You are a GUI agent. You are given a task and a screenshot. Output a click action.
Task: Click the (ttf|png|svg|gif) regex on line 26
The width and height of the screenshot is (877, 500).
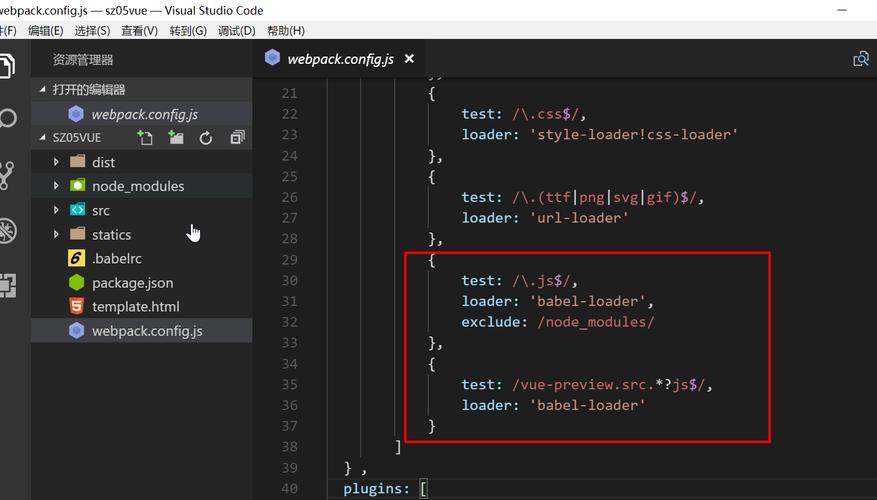(604, 197)
